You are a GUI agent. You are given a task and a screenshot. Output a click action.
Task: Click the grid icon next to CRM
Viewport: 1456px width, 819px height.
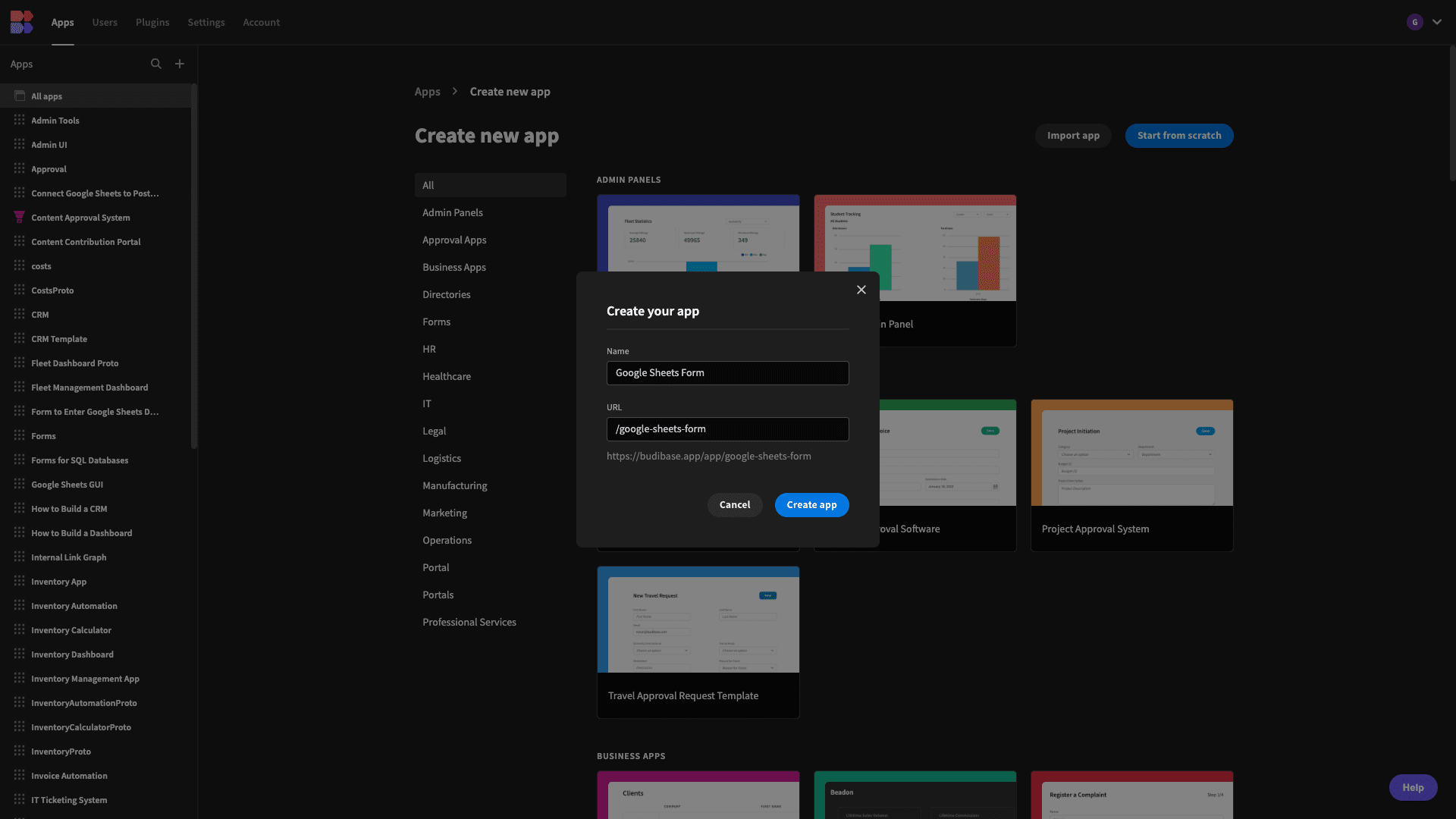(x=19, y=314)
